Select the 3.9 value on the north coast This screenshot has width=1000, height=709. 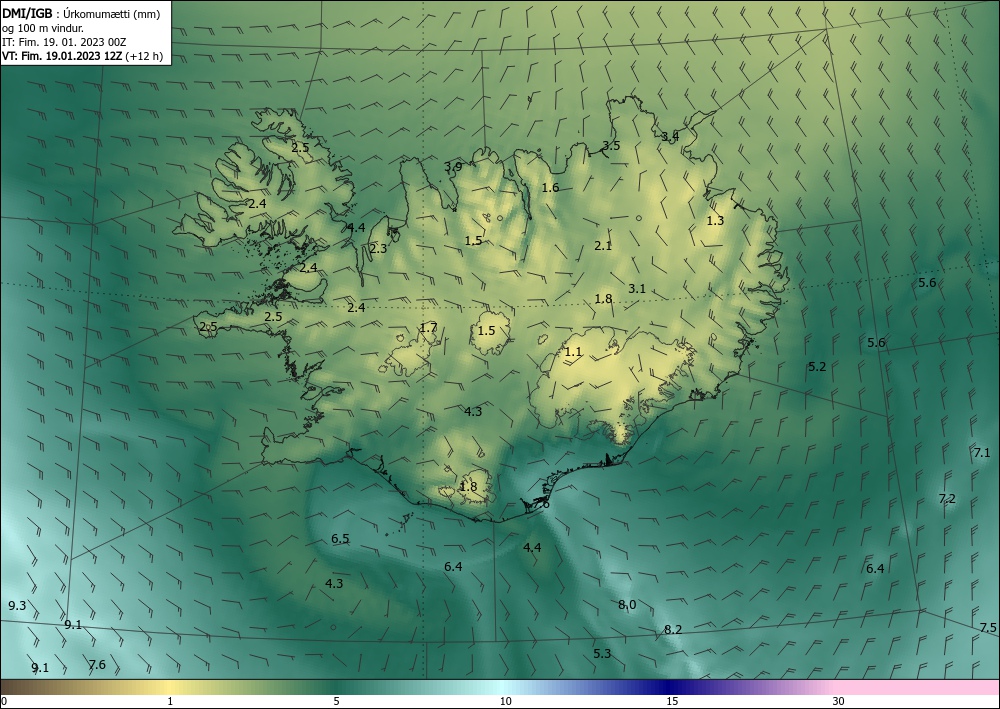(x=453, y=167)
